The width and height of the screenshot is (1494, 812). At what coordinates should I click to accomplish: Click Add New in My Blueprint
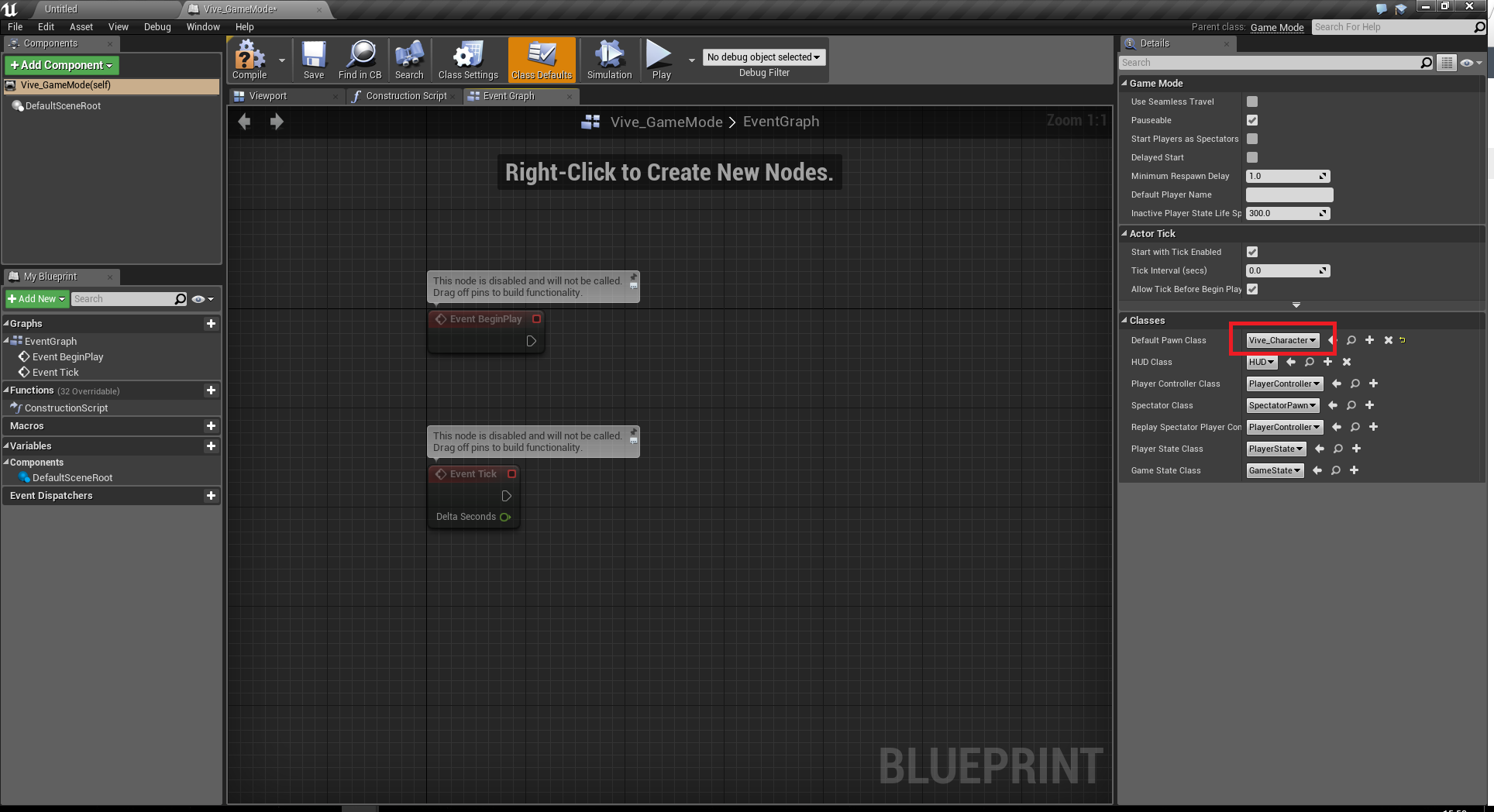click(x=37, y=299)
